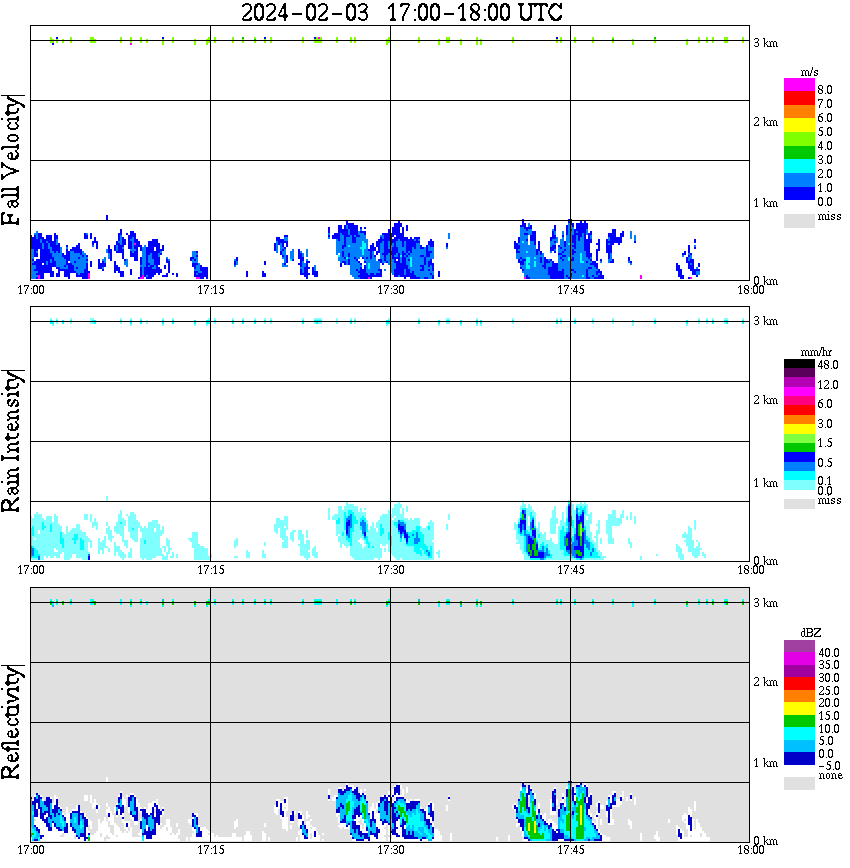Image resolution: width=850 pixels, height=868 pixels.
Task: Click the '17:30' tick under the Fall Velocity panel
Action: (x=390, y=290)
